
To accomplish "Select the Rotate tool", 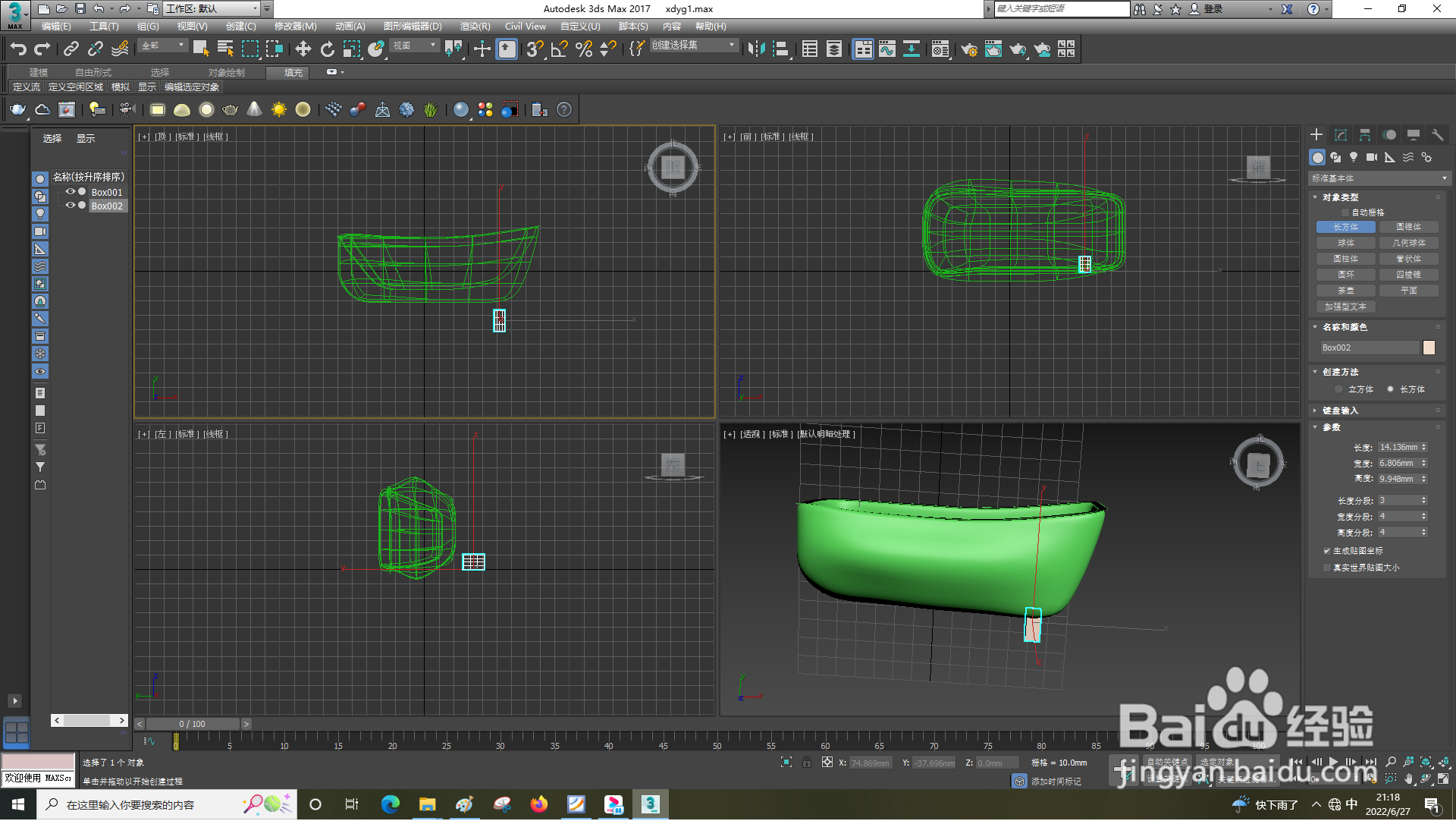I will click(327, 49).
